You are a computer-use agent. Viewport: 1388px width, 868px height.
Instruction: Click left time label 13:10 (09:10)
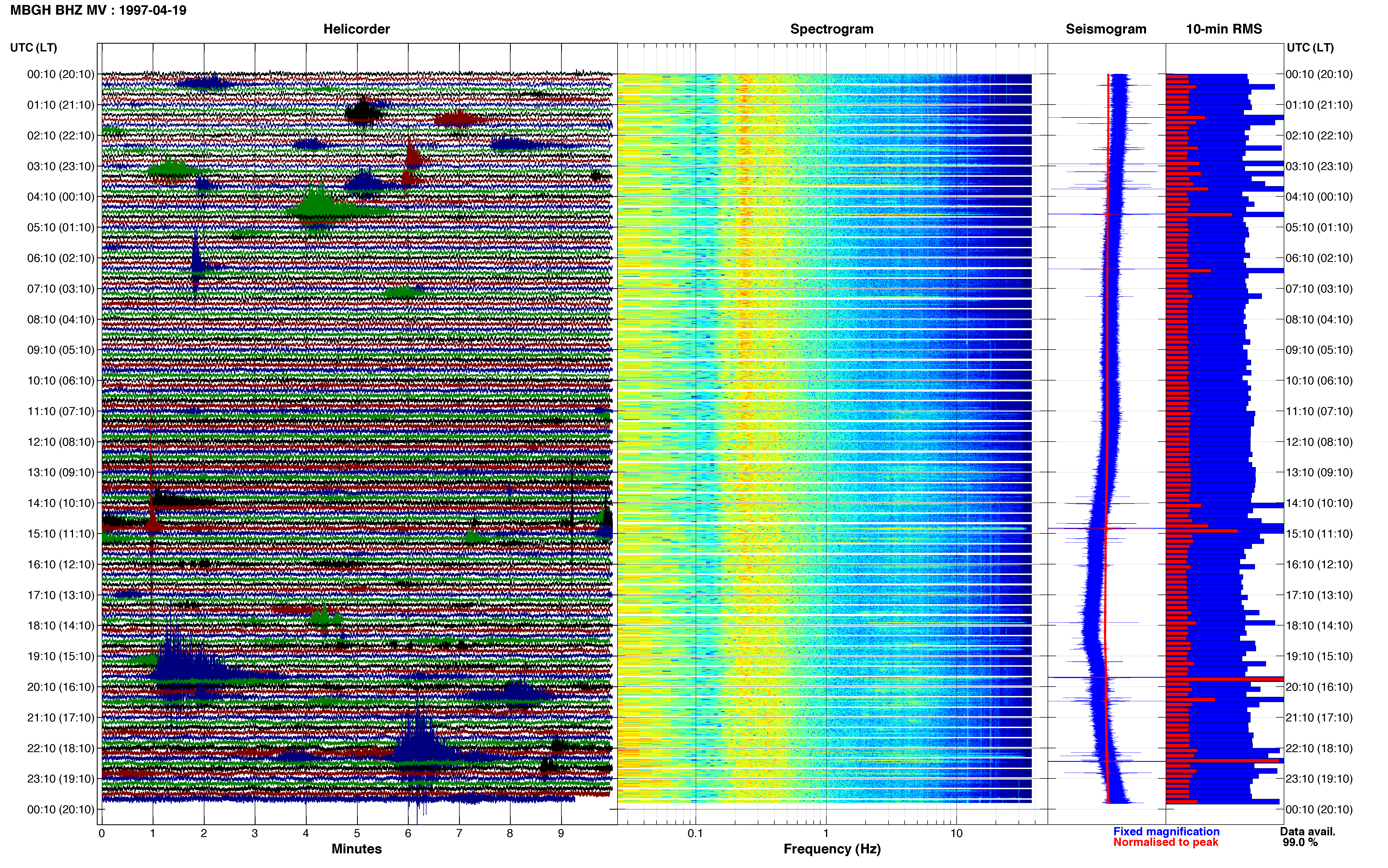point(61,473)
